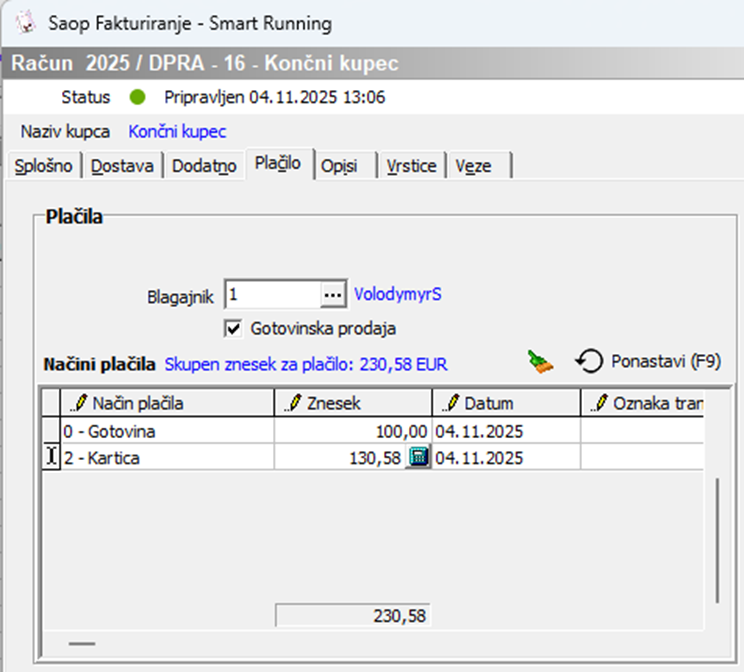Click the 230,58 total sum field
The image size is (744, 672).
click(x=353, y=616)
